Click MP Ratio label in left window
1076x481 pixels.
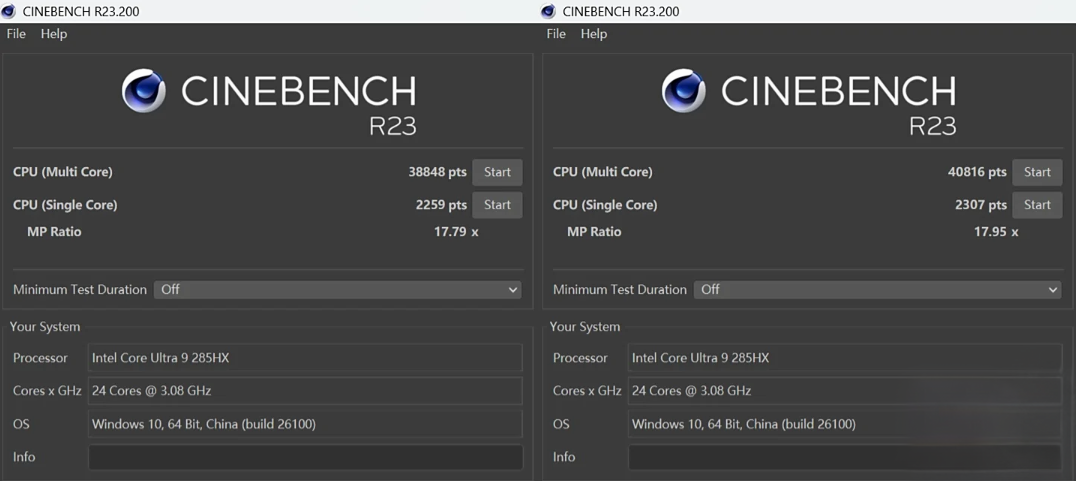[x=54, y=232]
